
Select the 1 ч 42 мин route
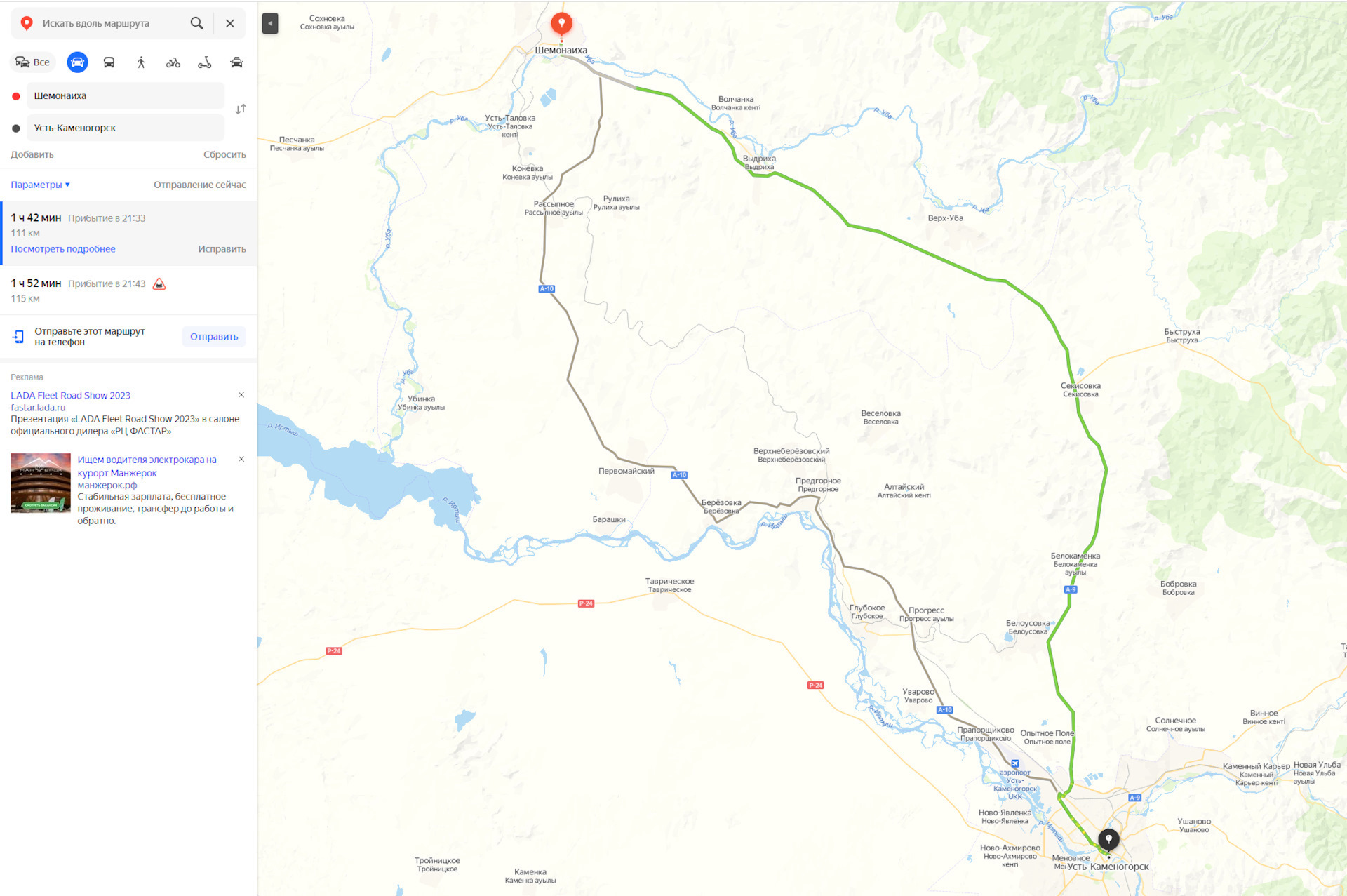[x=128, y=234]
